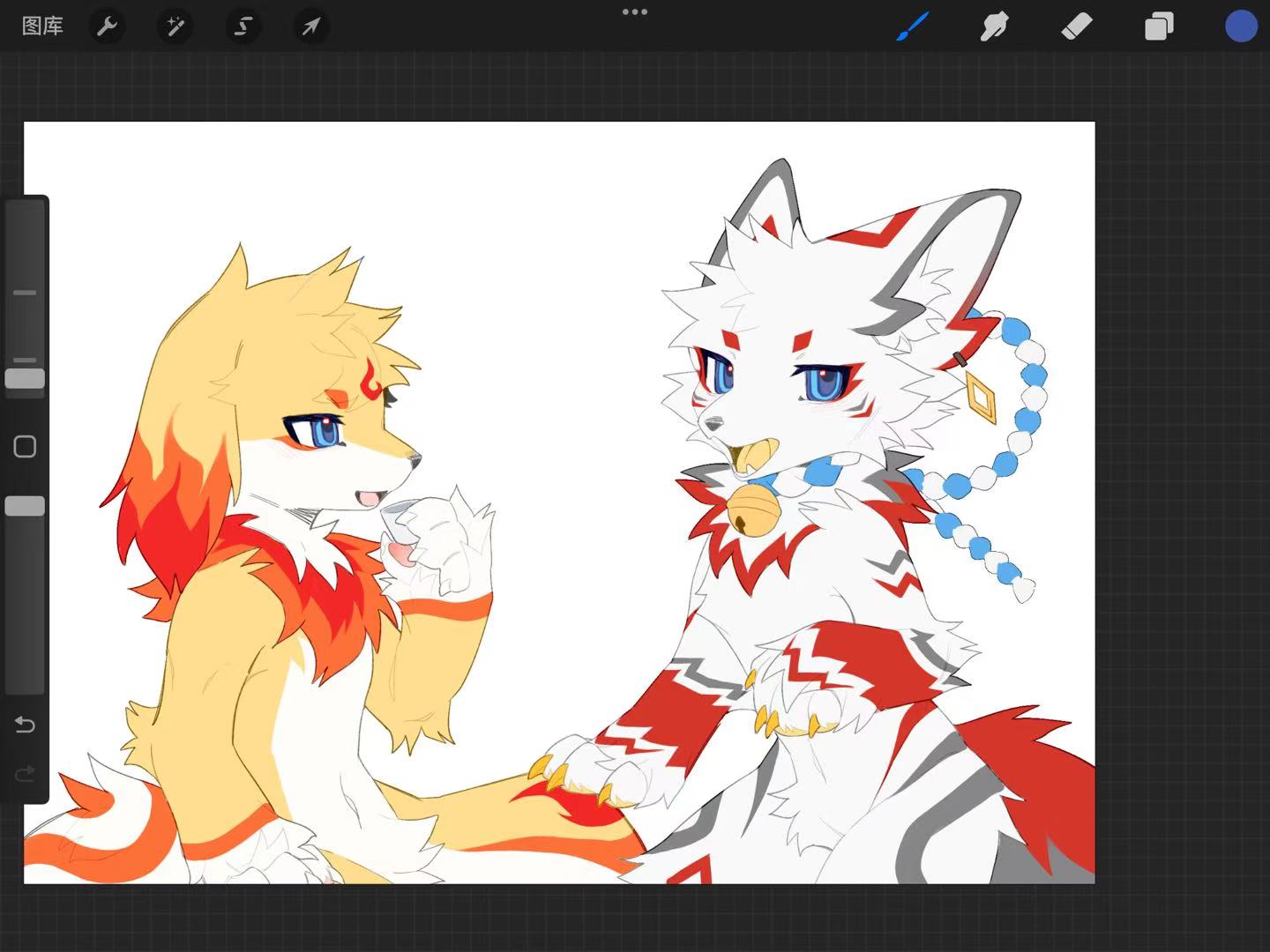Open the Layers panel
The width and height of the screenshot is (1270, 952).
point(1158,26)
